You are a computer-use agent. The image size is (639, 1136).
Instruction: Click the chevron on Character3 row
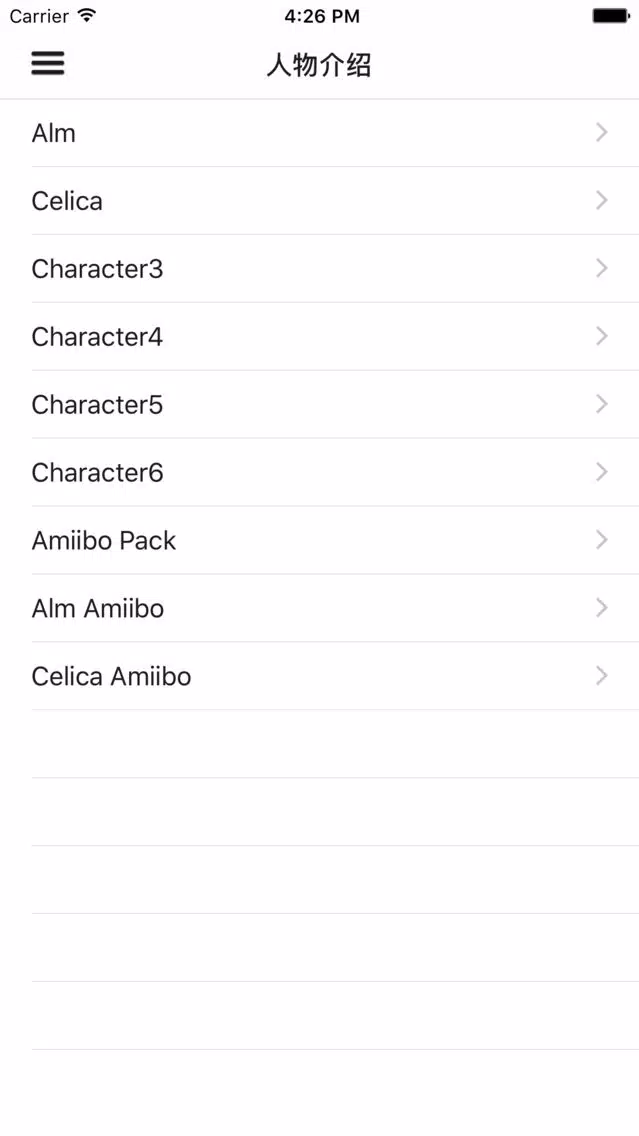click(x=601, y=269)
